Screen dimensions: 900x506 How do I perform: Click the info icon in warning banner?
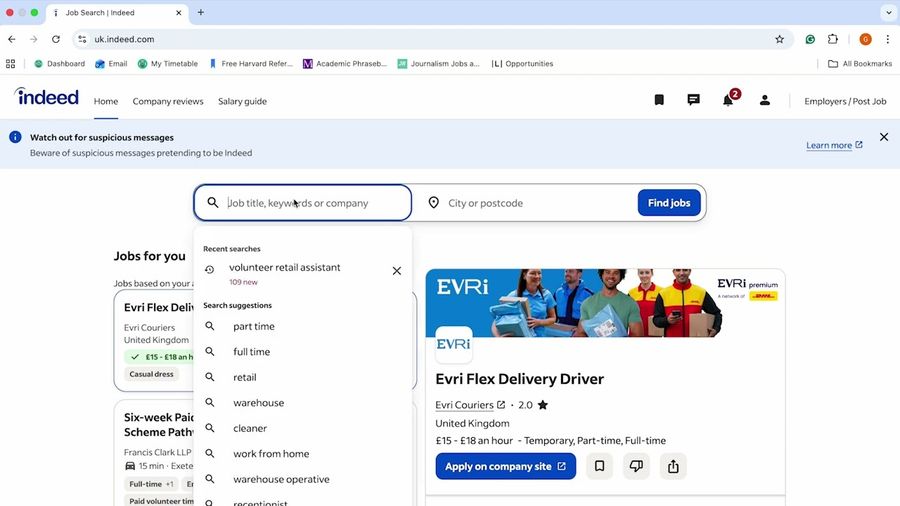(x=15, y=137)
